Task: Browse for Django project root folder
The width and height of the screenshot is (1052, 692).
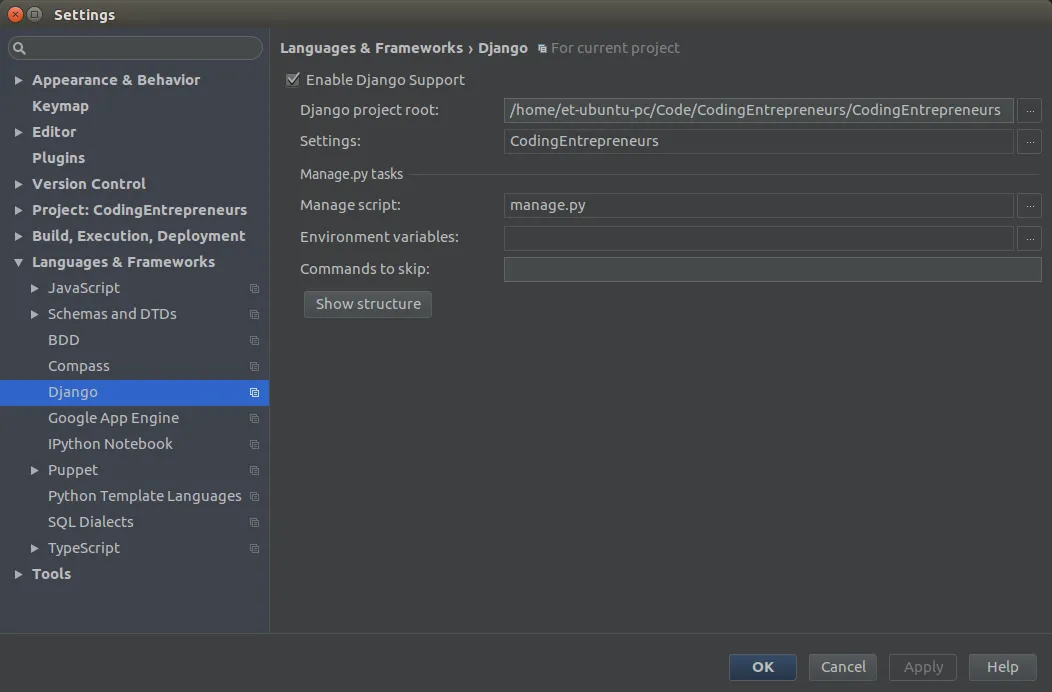Action: click(x=1029, y=110)
